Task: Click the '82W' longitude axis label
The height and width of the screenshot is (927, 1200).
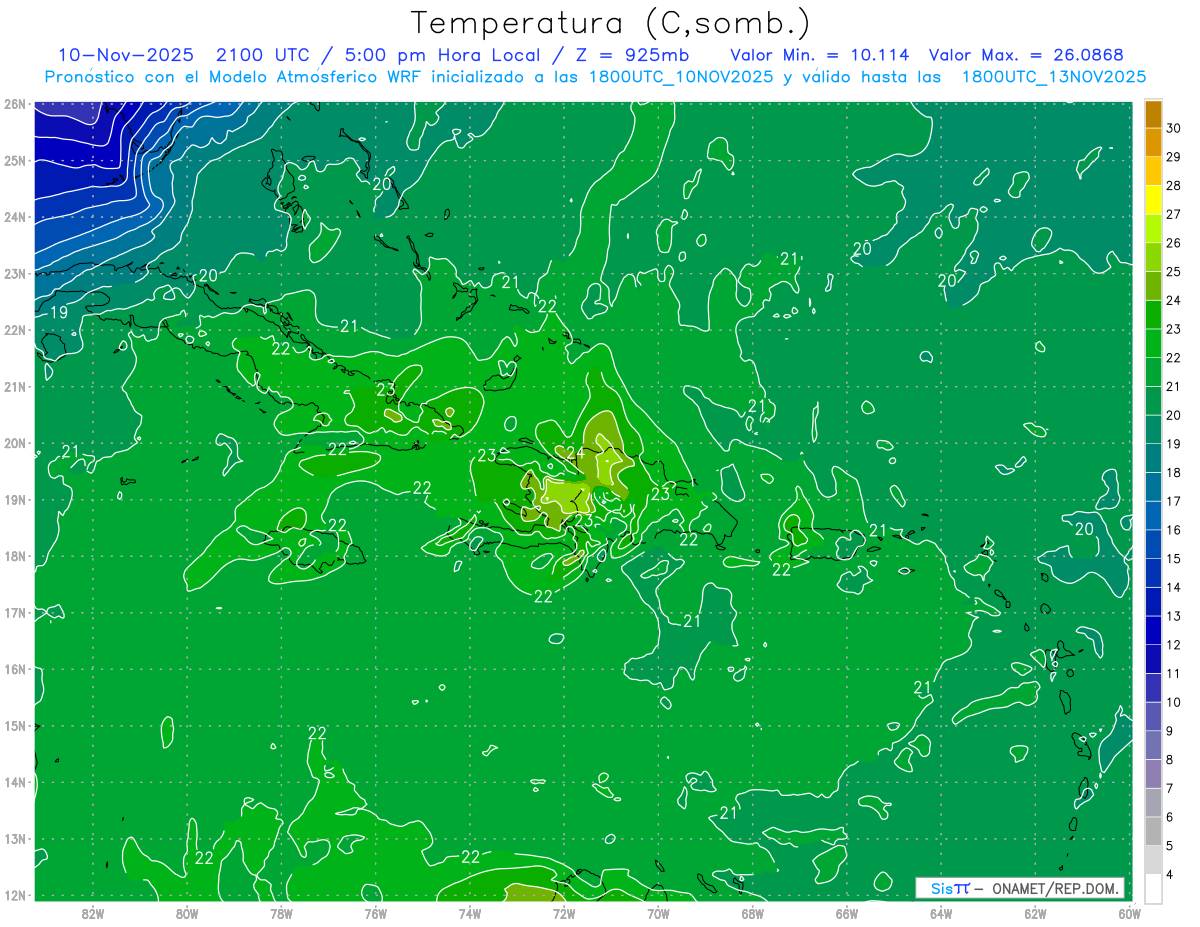Action: click(93, 913)
